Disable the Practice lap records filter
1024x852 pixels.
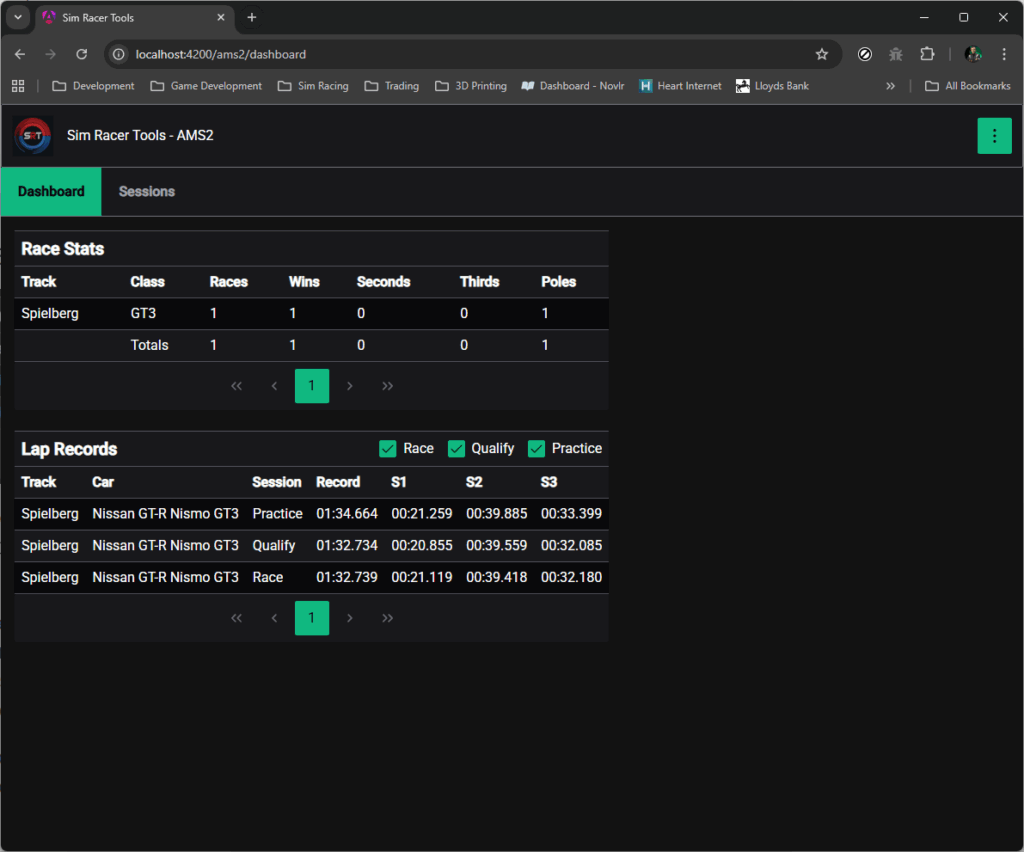[x=537, y=449]
